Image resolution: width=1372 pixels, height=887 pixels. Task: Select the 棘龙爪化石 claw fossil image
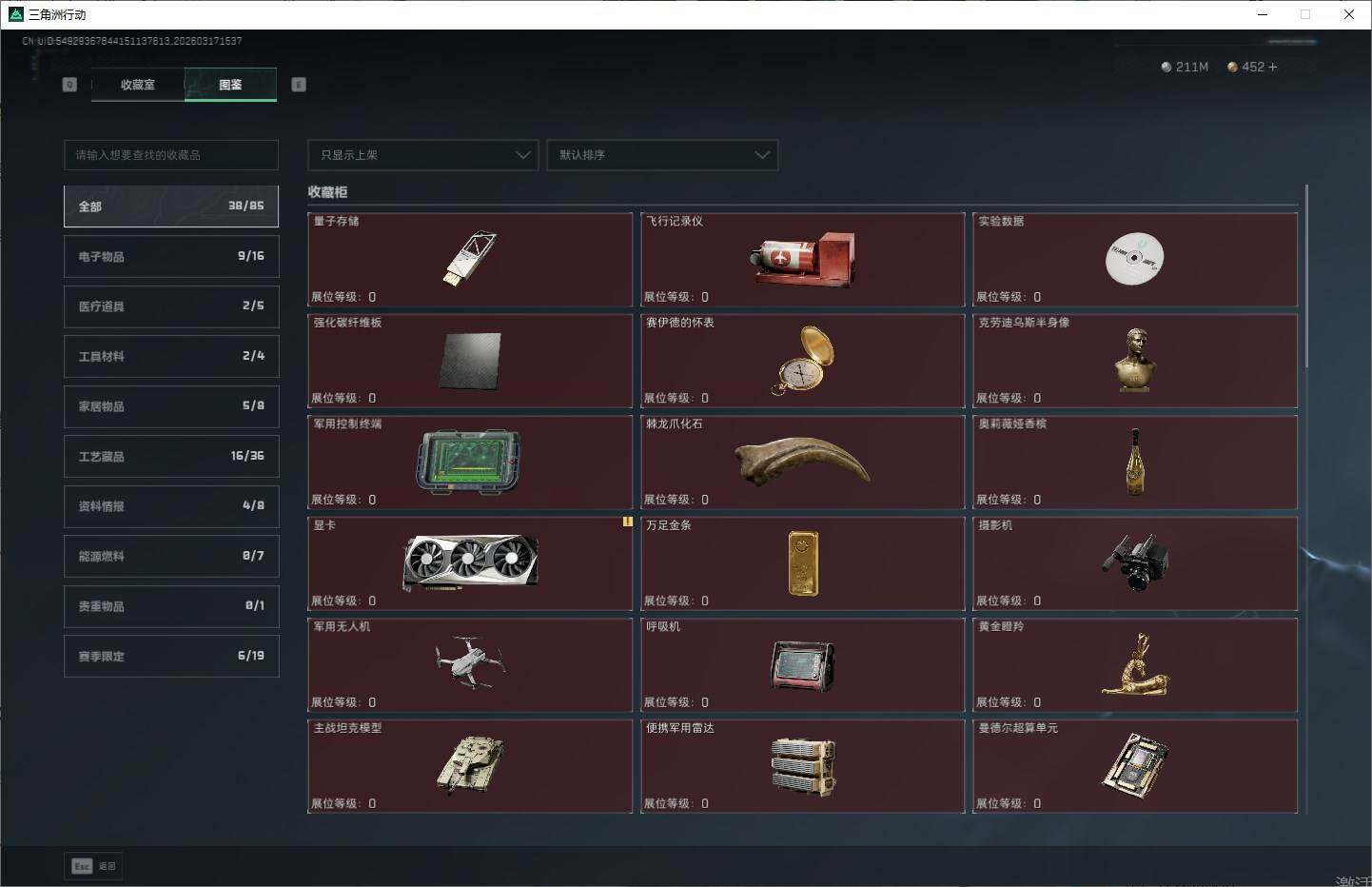click(803, 461)
